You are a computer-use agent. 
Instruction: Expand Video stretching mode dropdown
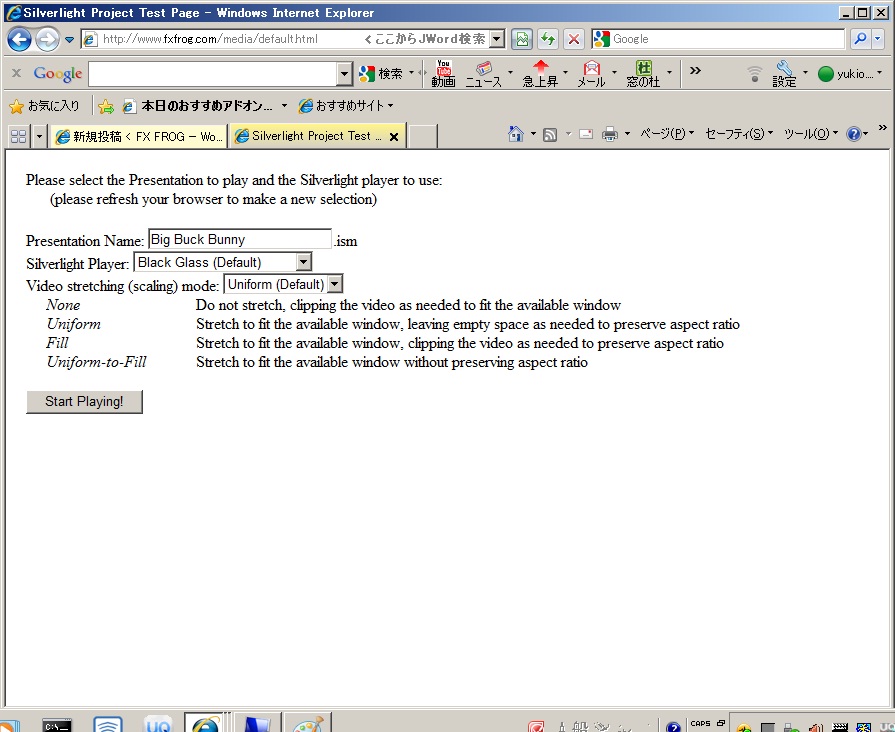click(335, 284)
